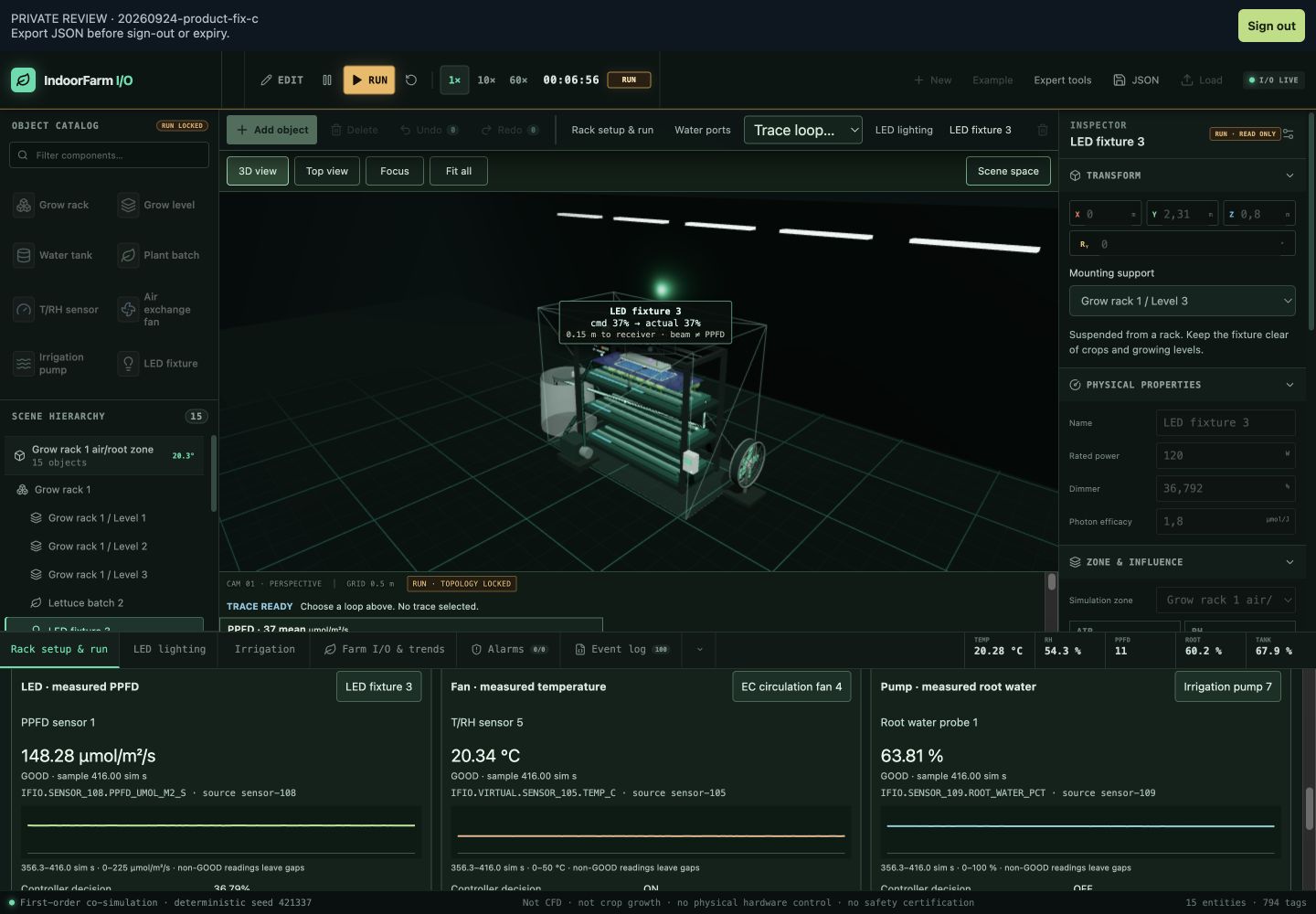Click the JSON export button
The height and width of the screenshot is (914, 1316).
click(x=1136, y=80)
